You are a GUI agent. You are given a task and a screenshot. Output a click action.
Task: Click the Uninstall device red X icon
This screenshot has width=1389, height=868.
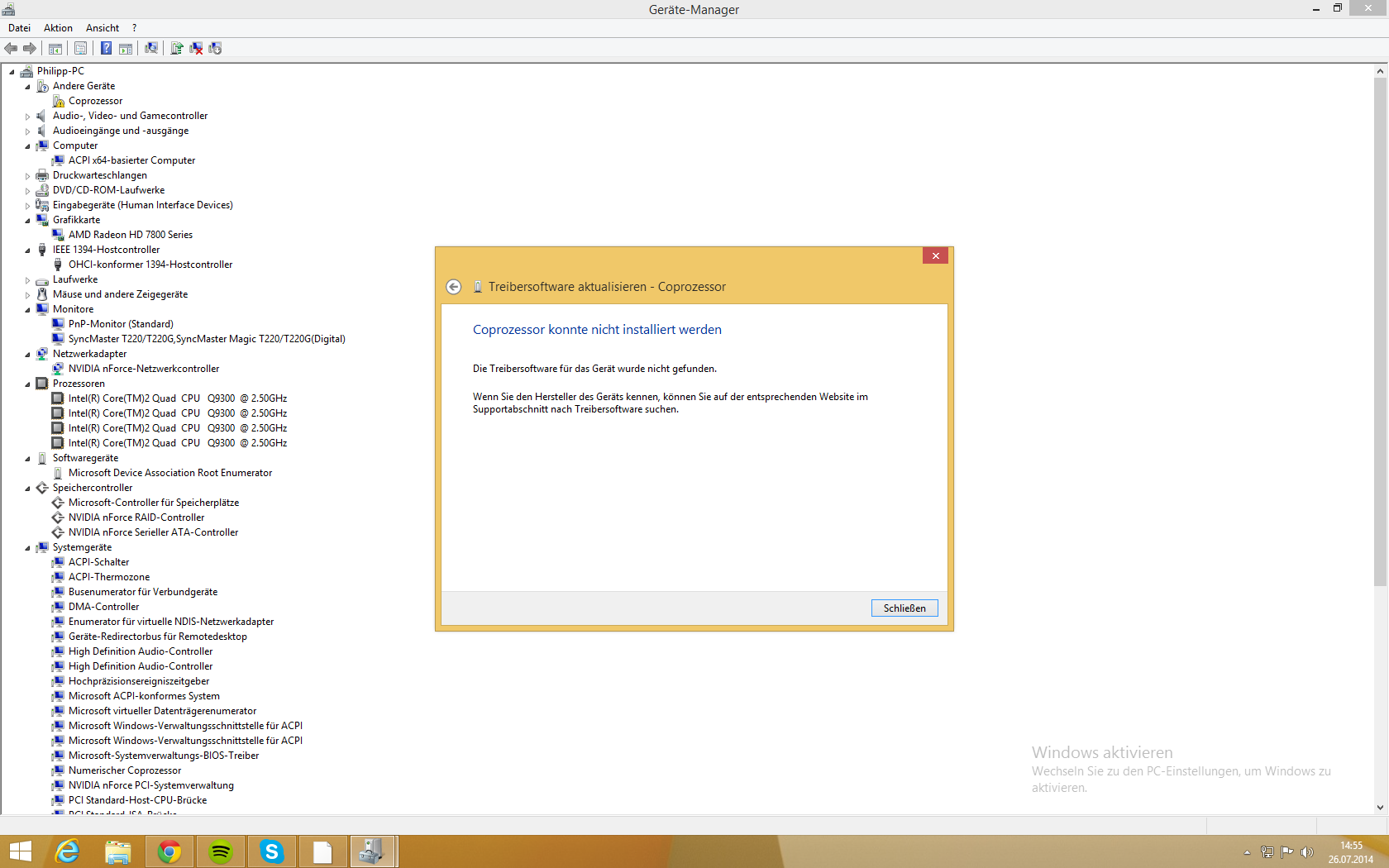[196, 49]
